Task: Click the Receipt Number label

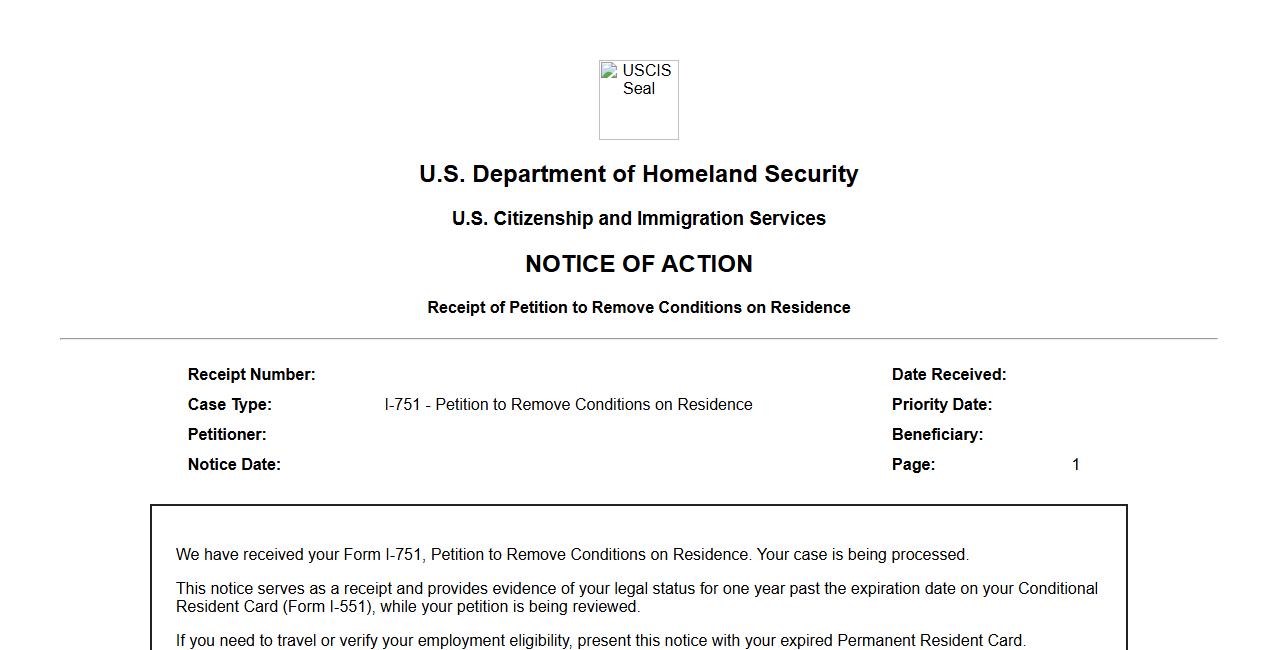Action: tap(251, 374)
